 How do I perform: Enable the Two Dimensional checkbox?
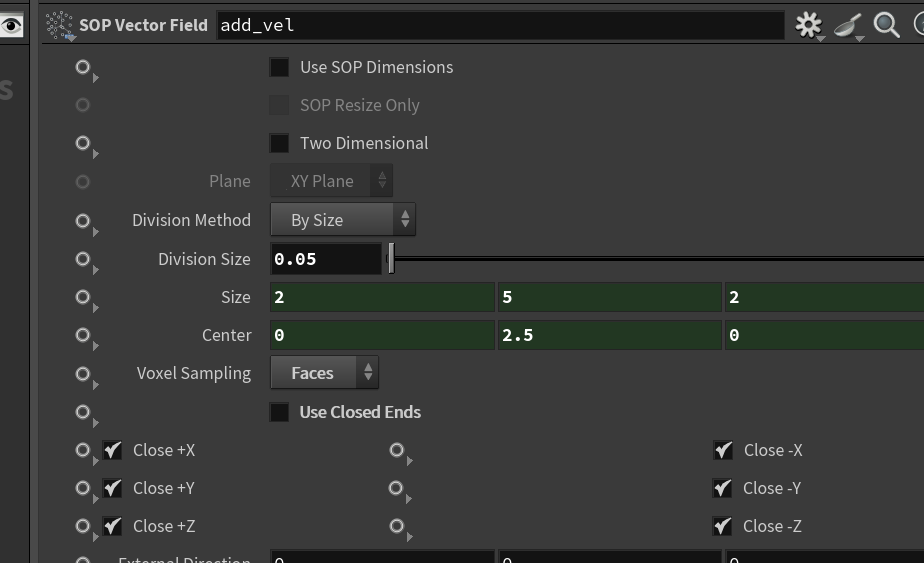(x=279, y=143)
